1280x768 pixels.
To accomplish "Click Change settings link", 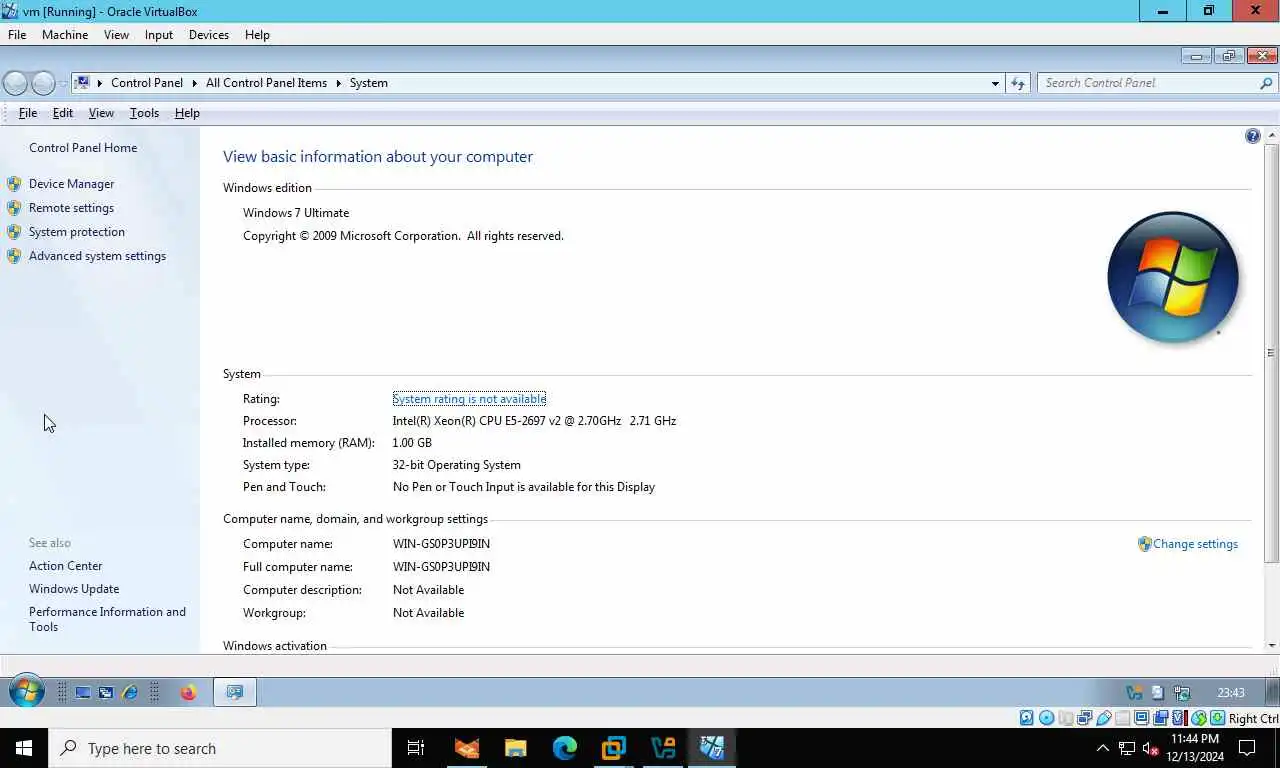I will click(1195, 544).
